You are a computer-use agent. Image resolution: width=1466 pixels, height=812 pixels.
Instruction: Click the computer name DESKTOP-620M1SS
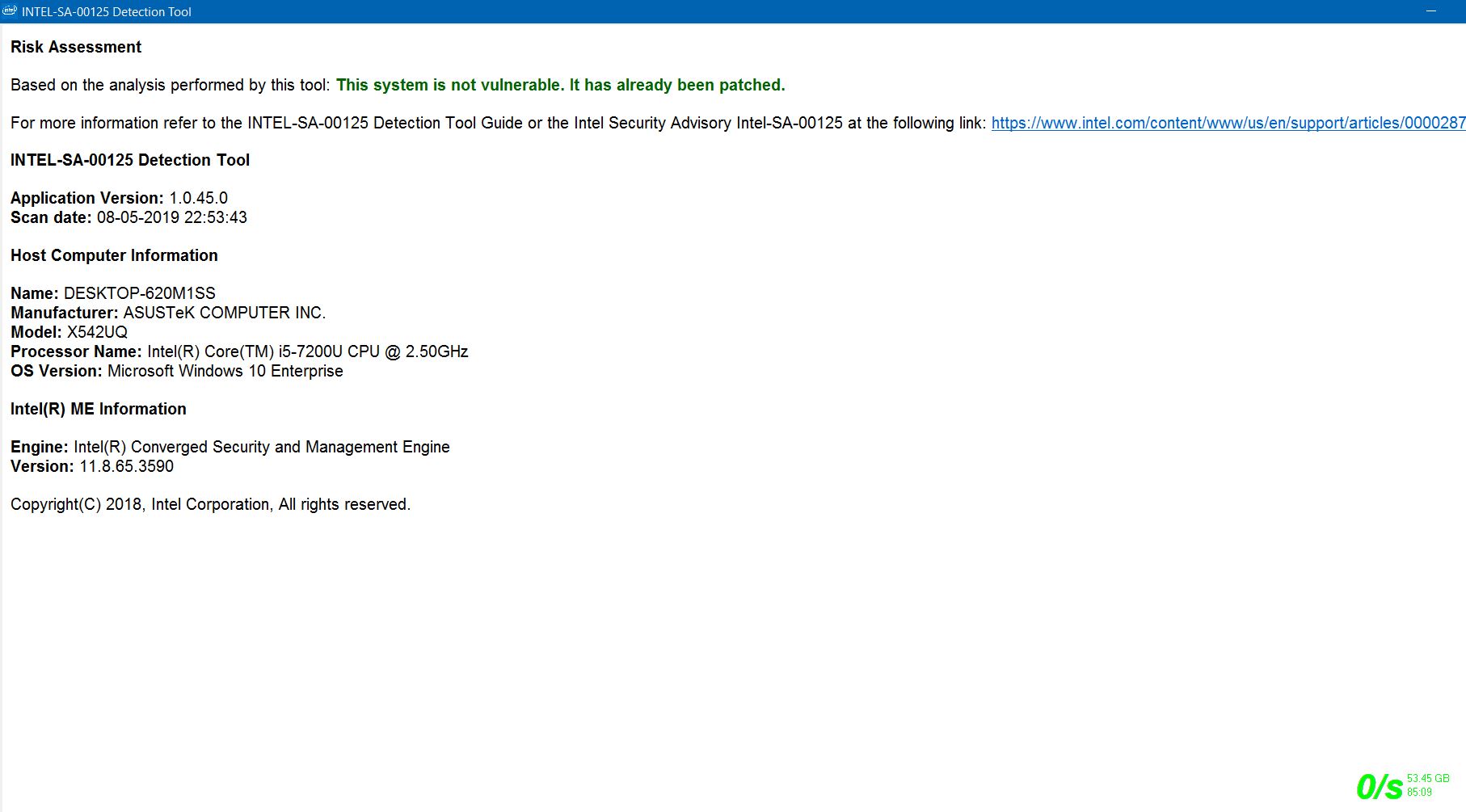pyautogui.click(x=140, y=293)
